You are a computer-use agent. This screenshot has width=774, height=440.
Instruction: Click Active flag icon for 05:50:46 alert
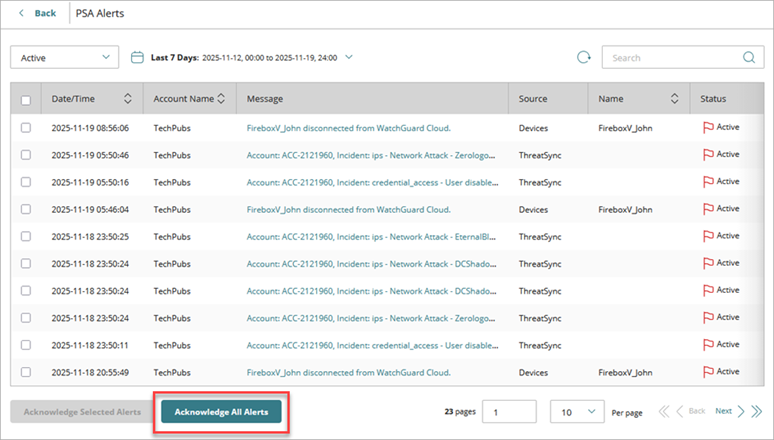[708, 155]
